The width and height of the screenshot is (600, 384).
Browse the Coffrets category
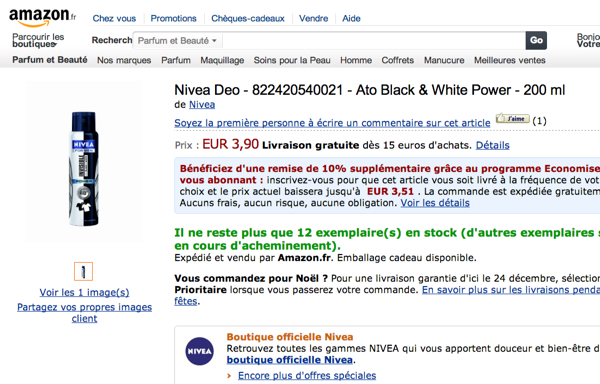coord(398,60)
